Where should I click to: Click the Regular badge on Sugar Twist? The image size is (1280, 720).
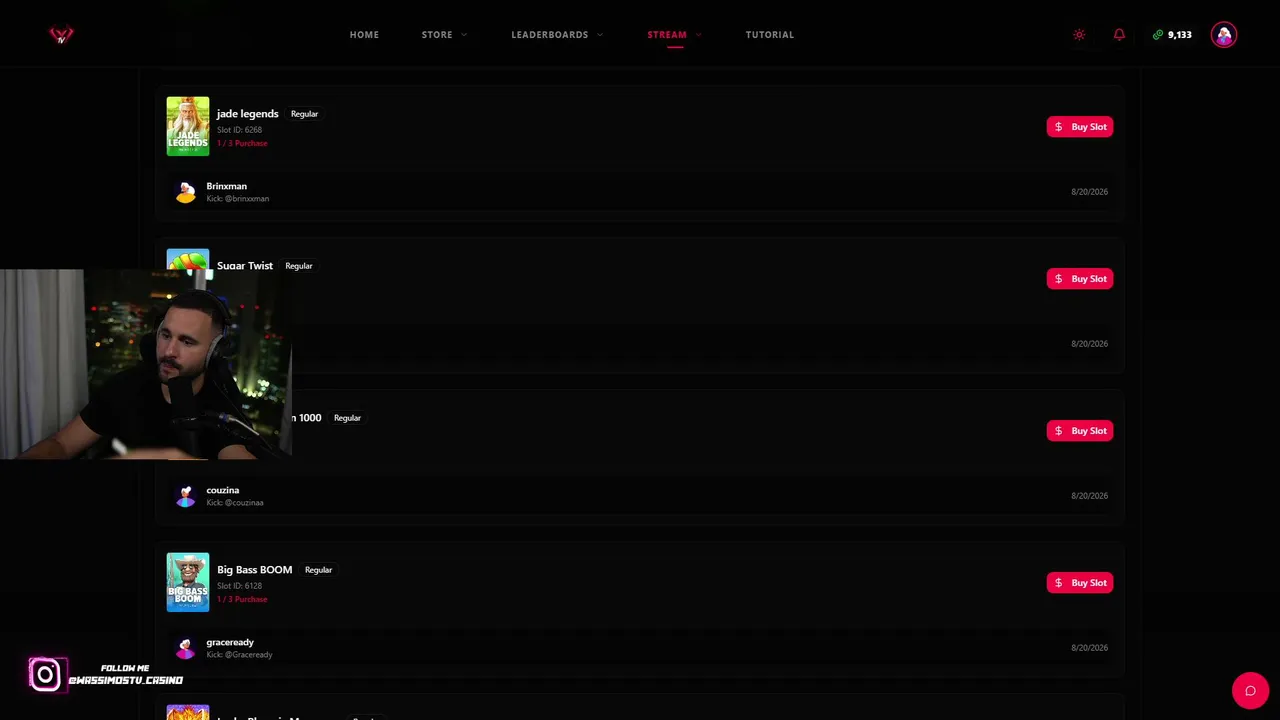click(x=299, y=266)
